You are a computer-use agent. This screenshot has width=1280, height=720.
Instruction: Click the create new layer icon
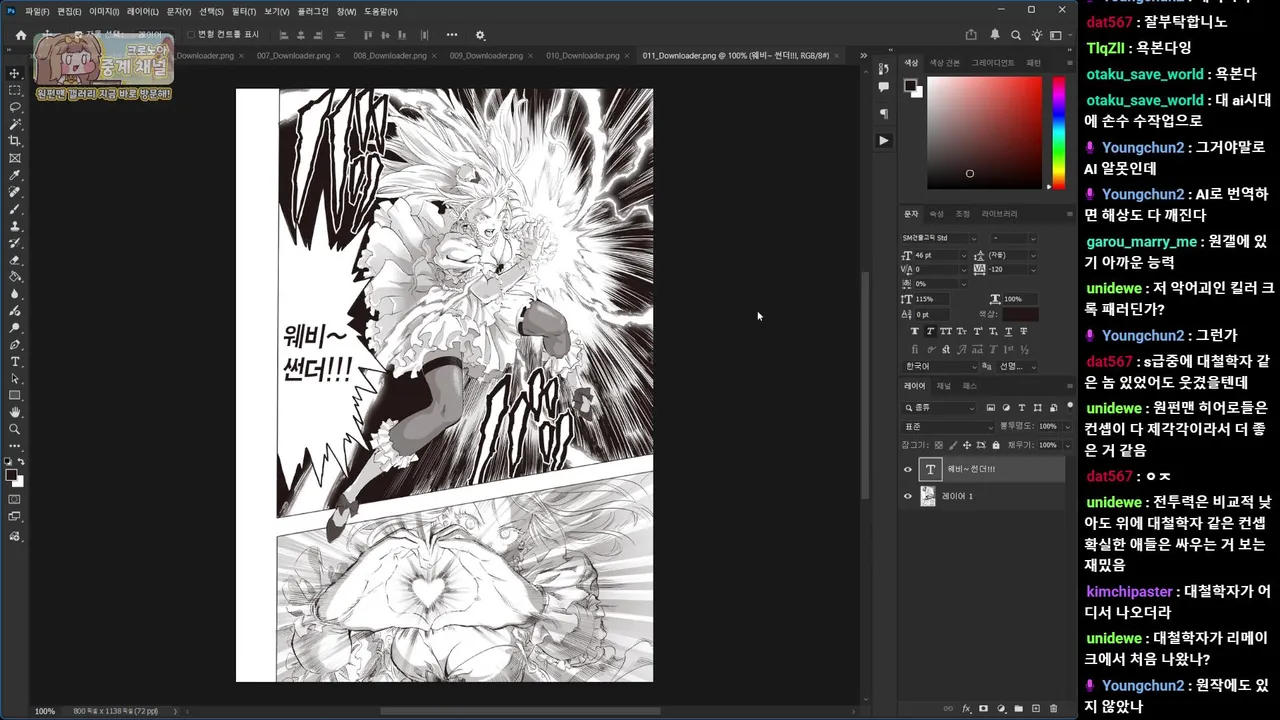(1036, 709)
